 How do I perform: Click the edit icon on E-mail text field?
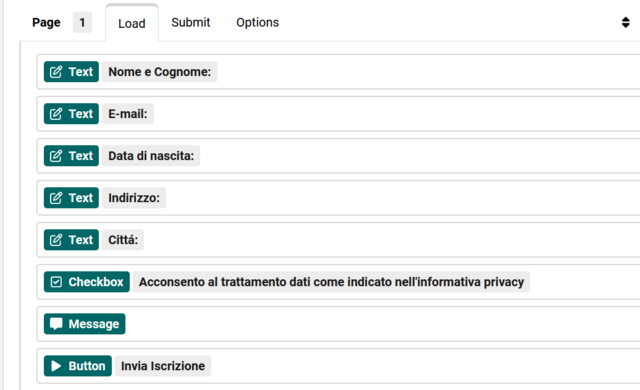56,114
